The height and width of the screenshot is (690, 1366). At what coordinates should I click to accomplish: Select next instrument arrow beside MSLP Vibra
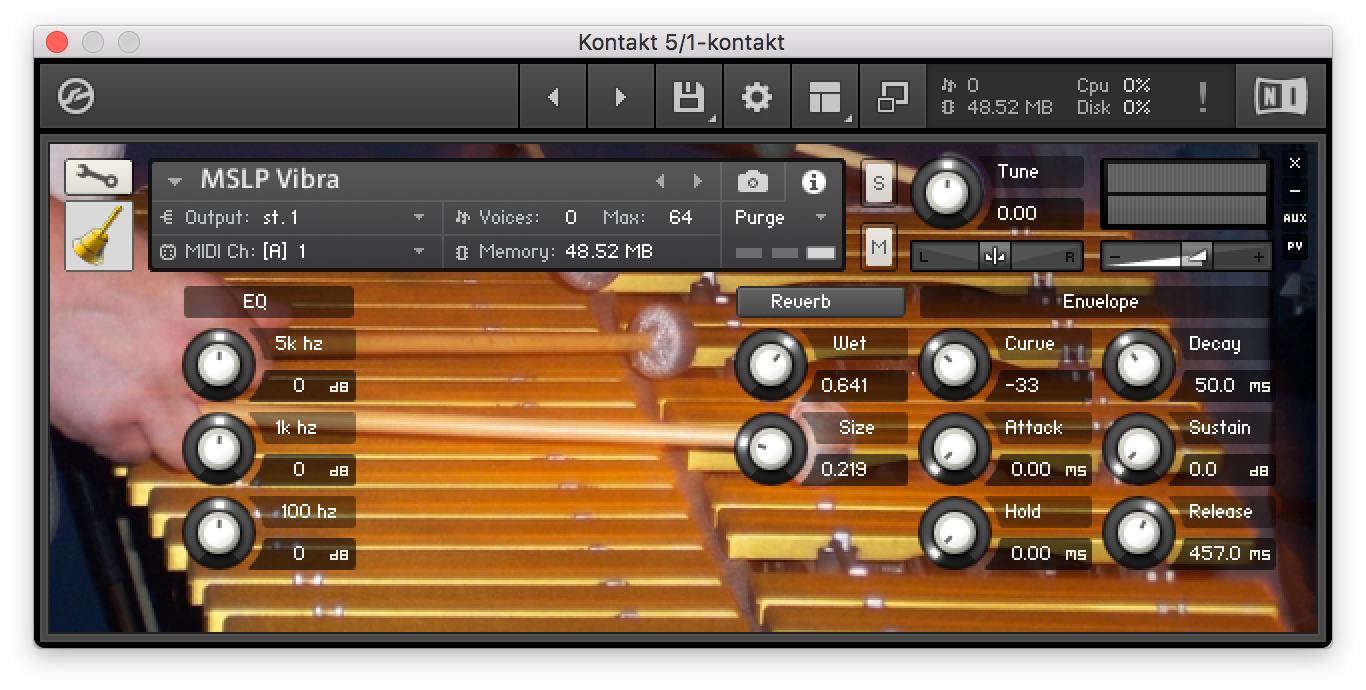697,182
